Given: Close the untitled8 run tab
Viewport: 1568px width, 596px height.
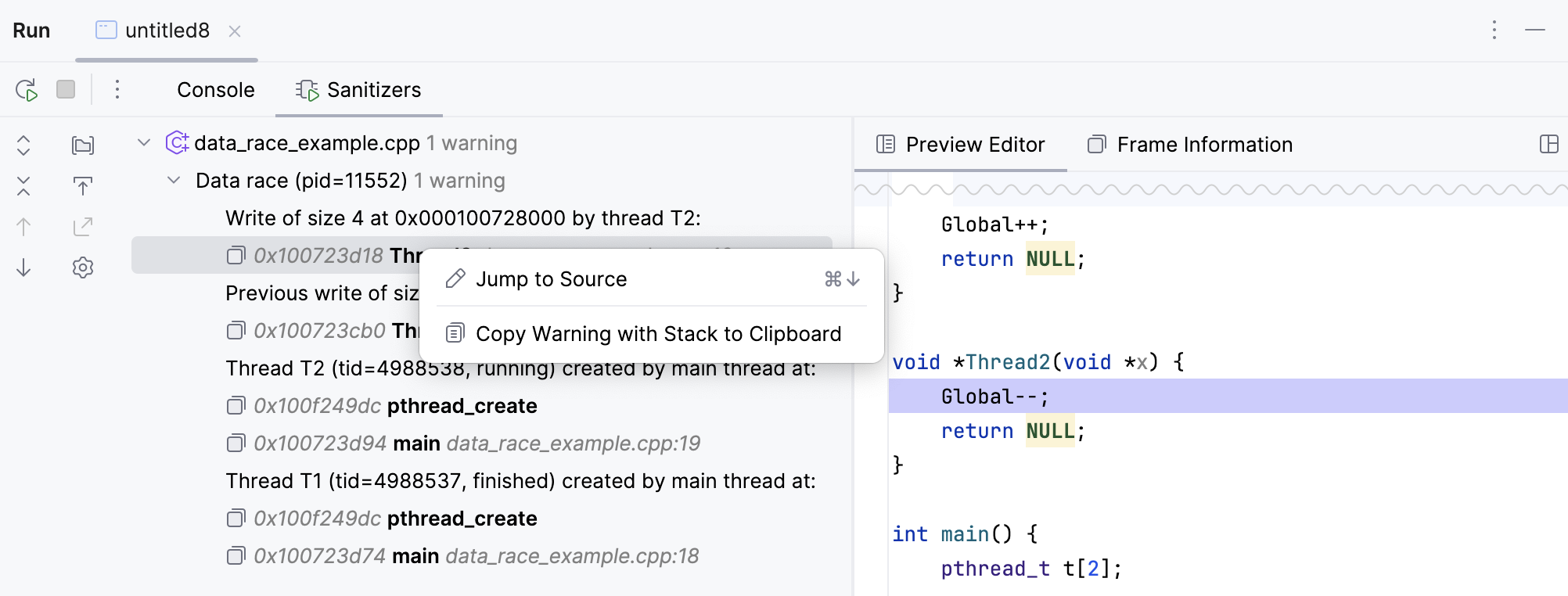Looking at the screenshot, I should click(235, 31).
